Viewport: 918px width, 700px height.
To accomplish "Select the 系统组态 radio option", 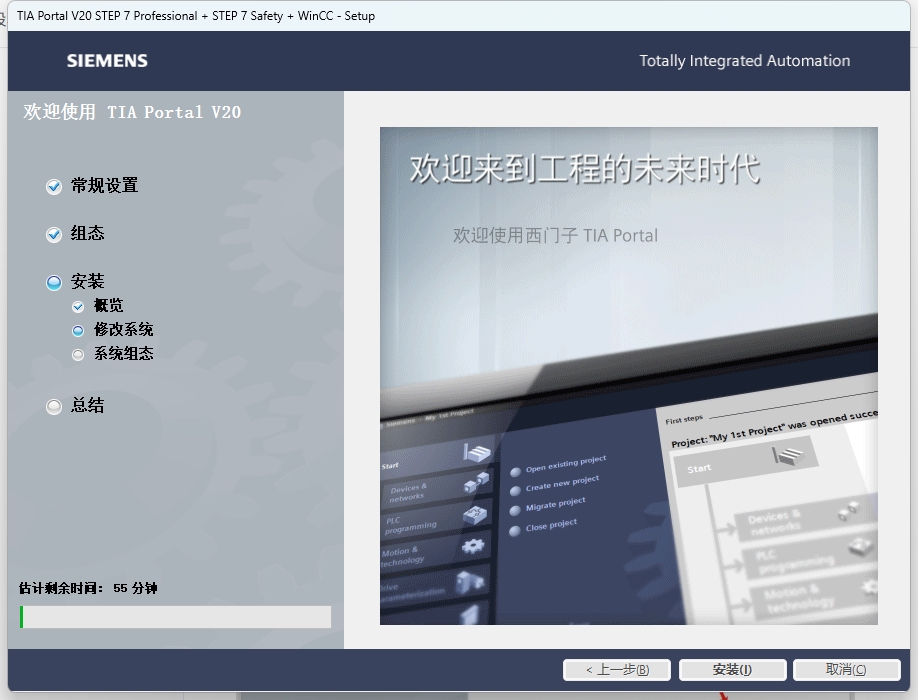I will (77, 353).
